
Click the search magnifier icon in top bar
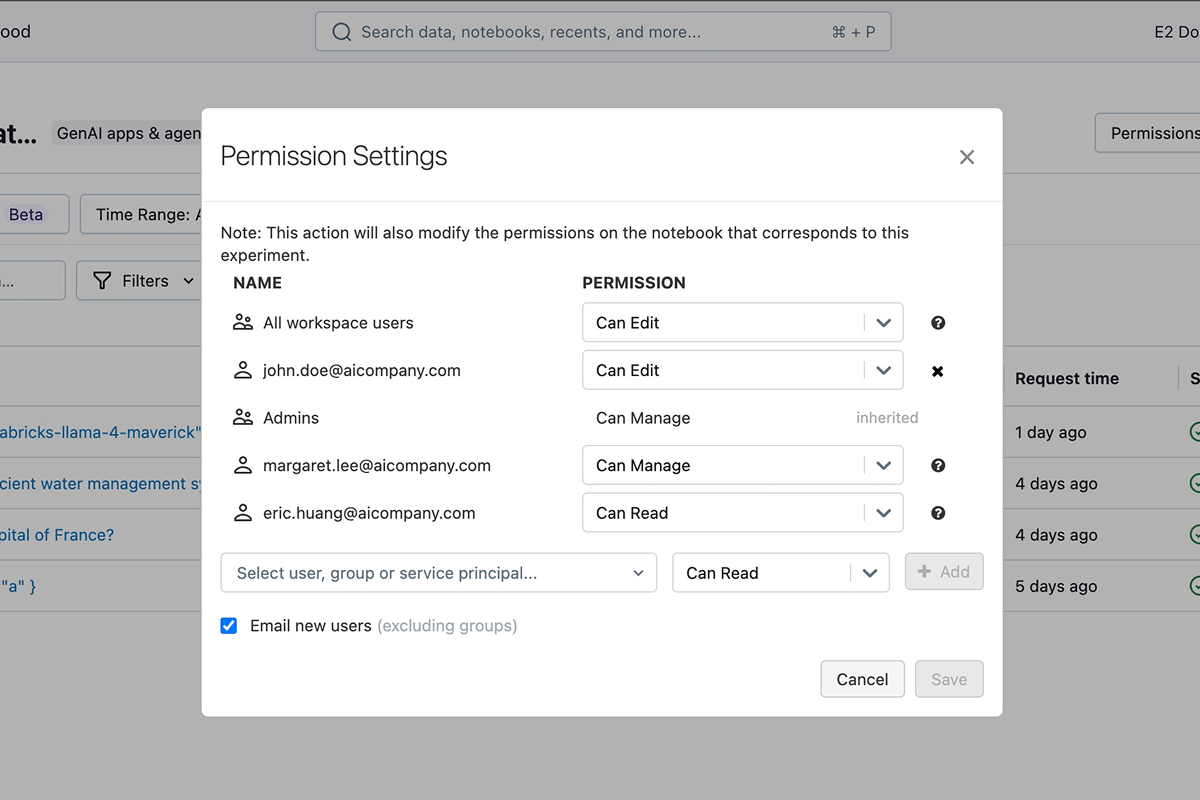tap(341, 32)
